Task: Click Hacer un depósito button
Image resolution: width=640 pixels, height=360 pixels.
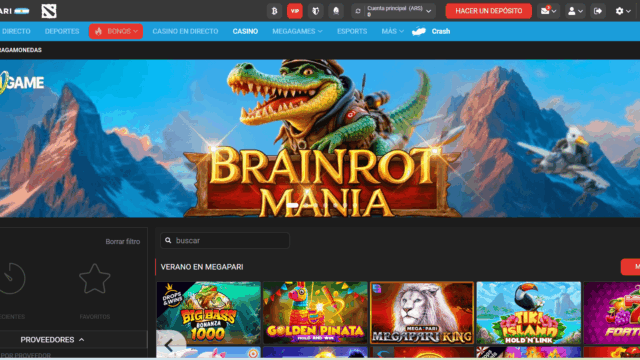Action: pos(489,11)
